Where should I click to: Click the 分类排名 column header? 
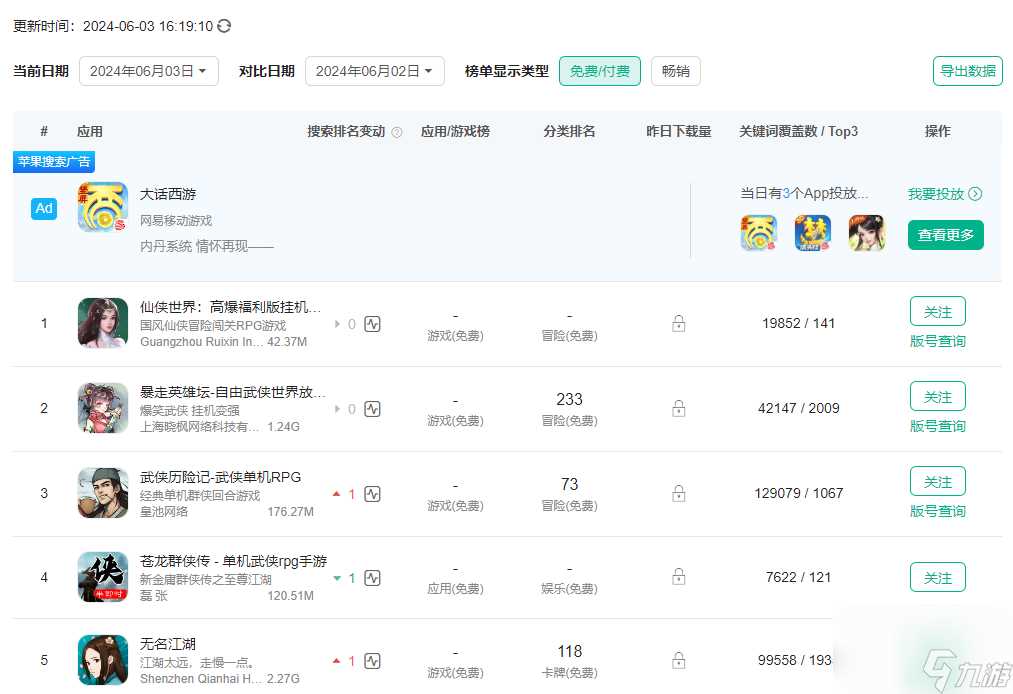click(x=569, y=131)
